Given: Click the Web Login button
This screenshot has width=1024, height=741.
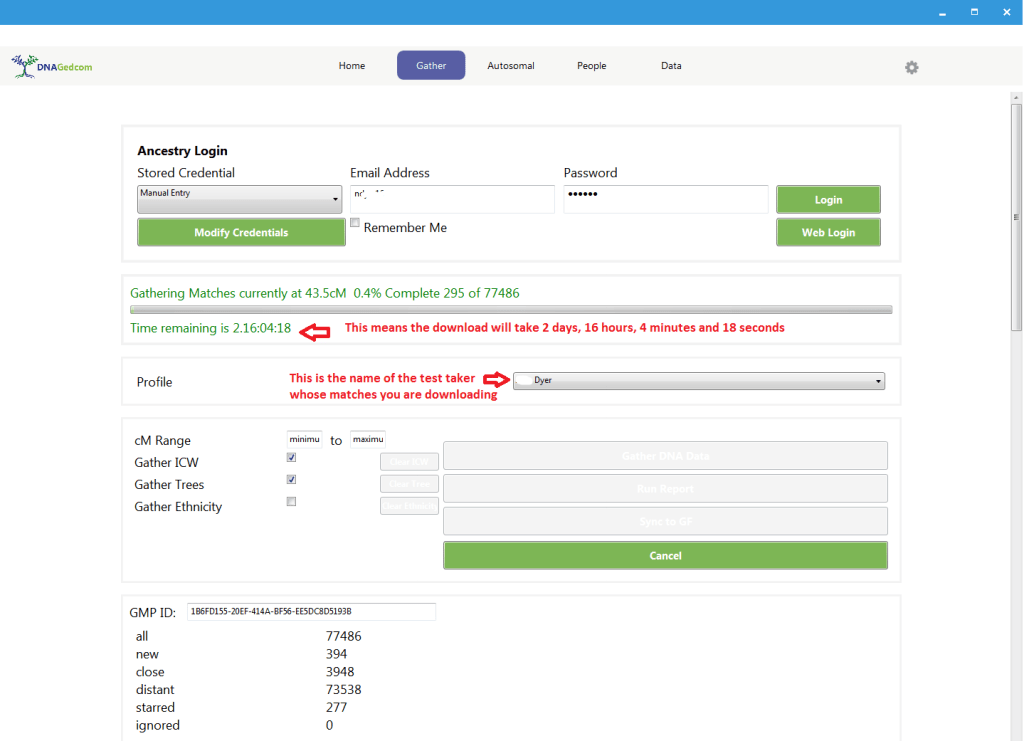Looking at the screenshot, I should click(828, 232).
